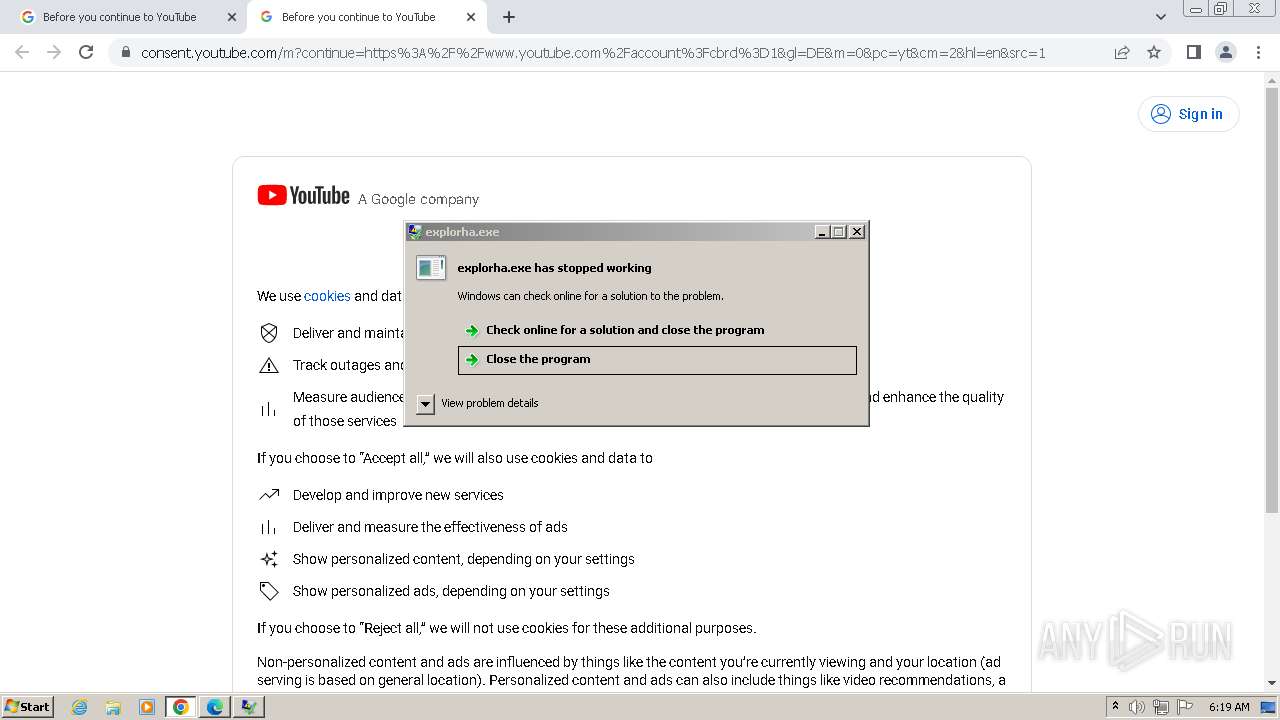1280x720 pixels.
Task: Open the browser side panel
Action: tap(1193, 52)
